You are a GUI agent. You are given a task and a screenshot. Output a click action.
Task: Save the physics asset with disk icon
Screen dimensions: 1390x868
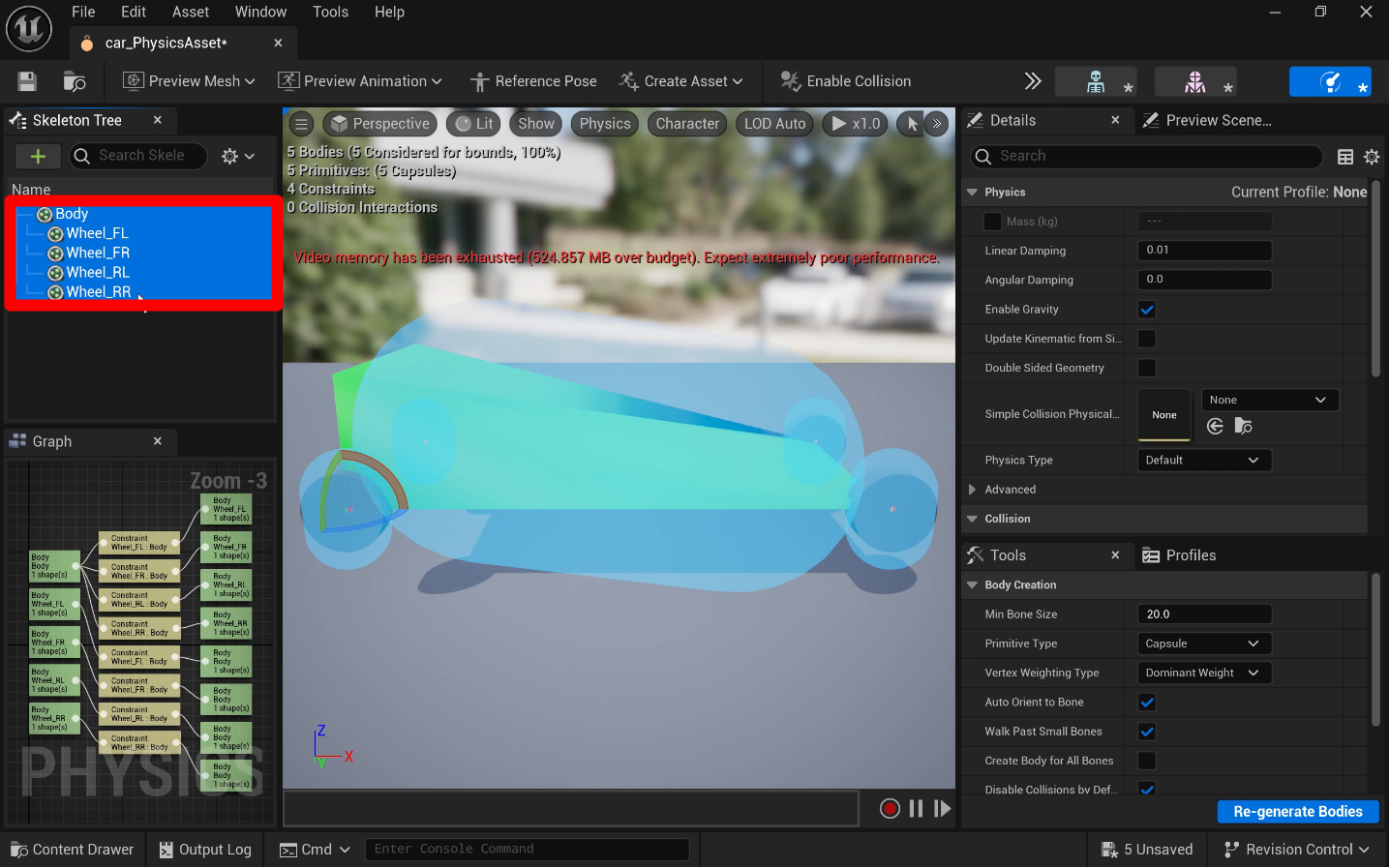click(27, 81)
